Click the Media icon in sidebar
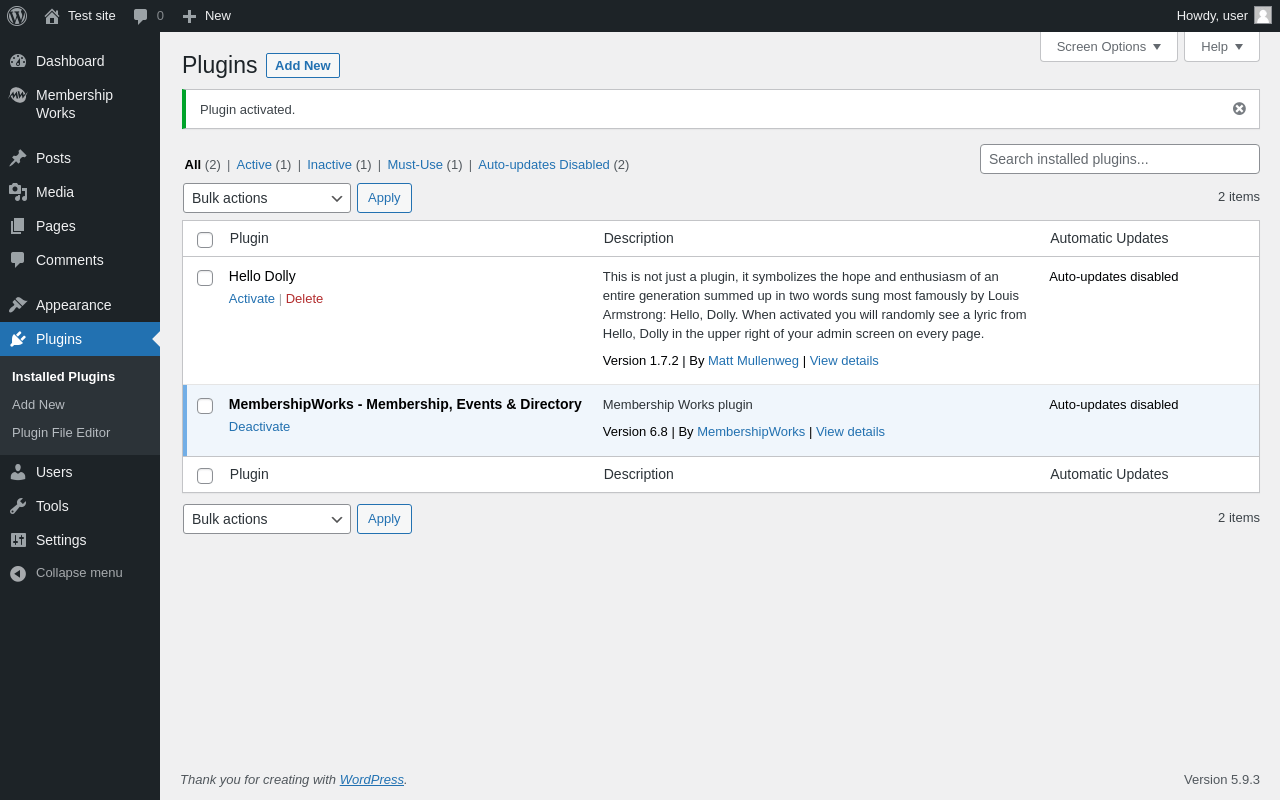 tap(18, 192)
